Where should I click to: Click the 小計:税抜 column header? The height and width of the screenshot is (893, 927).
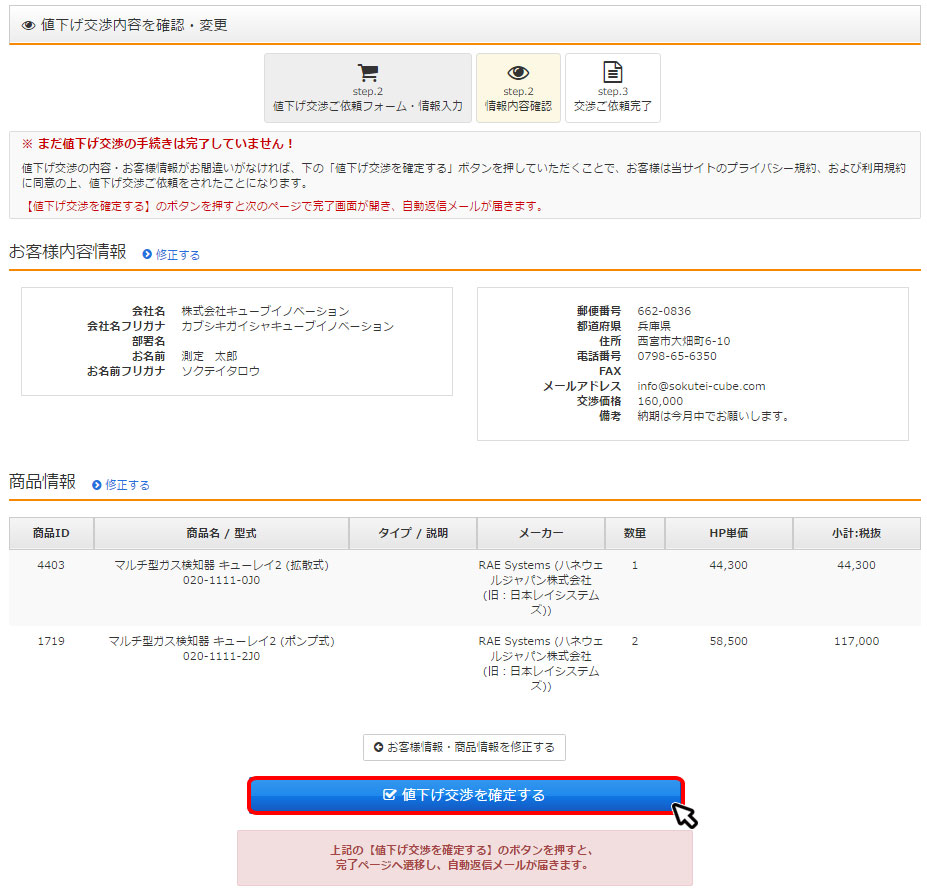(x=856, y=533)
